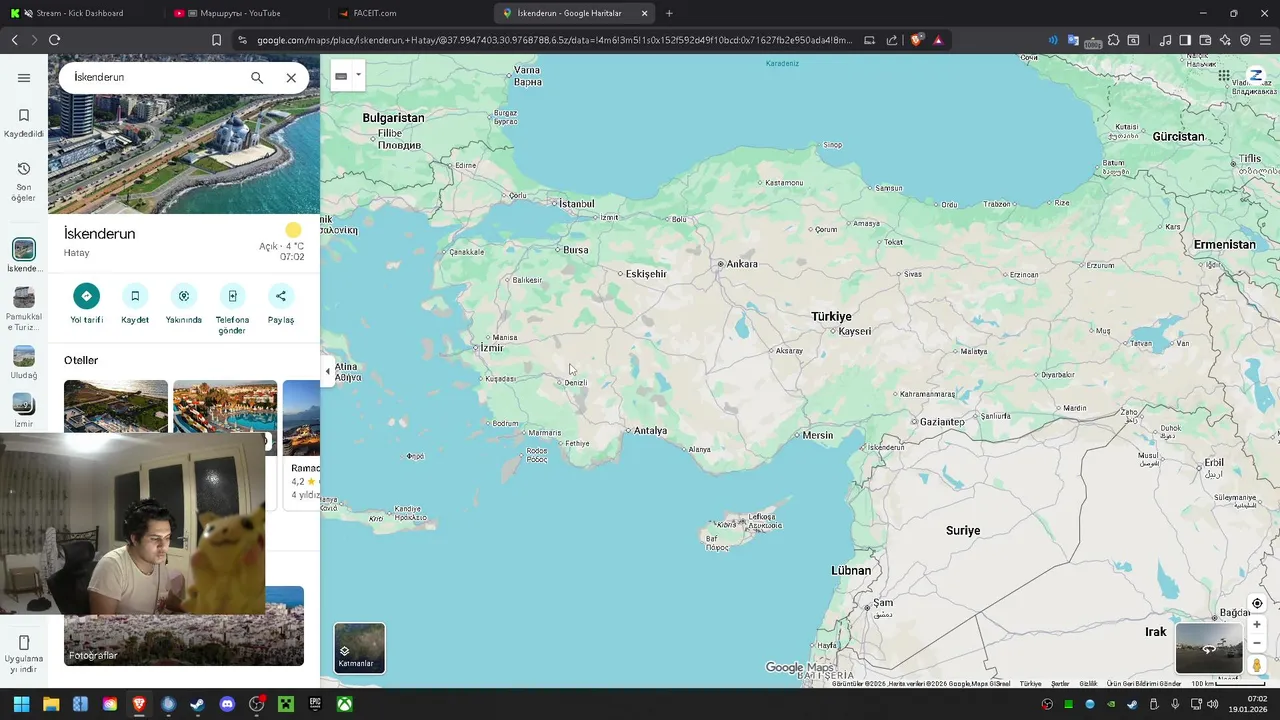This screenshot has width=1280, height=720.
Task: Open the Street View preview thumbnail
Action: tap(1209, 648)
